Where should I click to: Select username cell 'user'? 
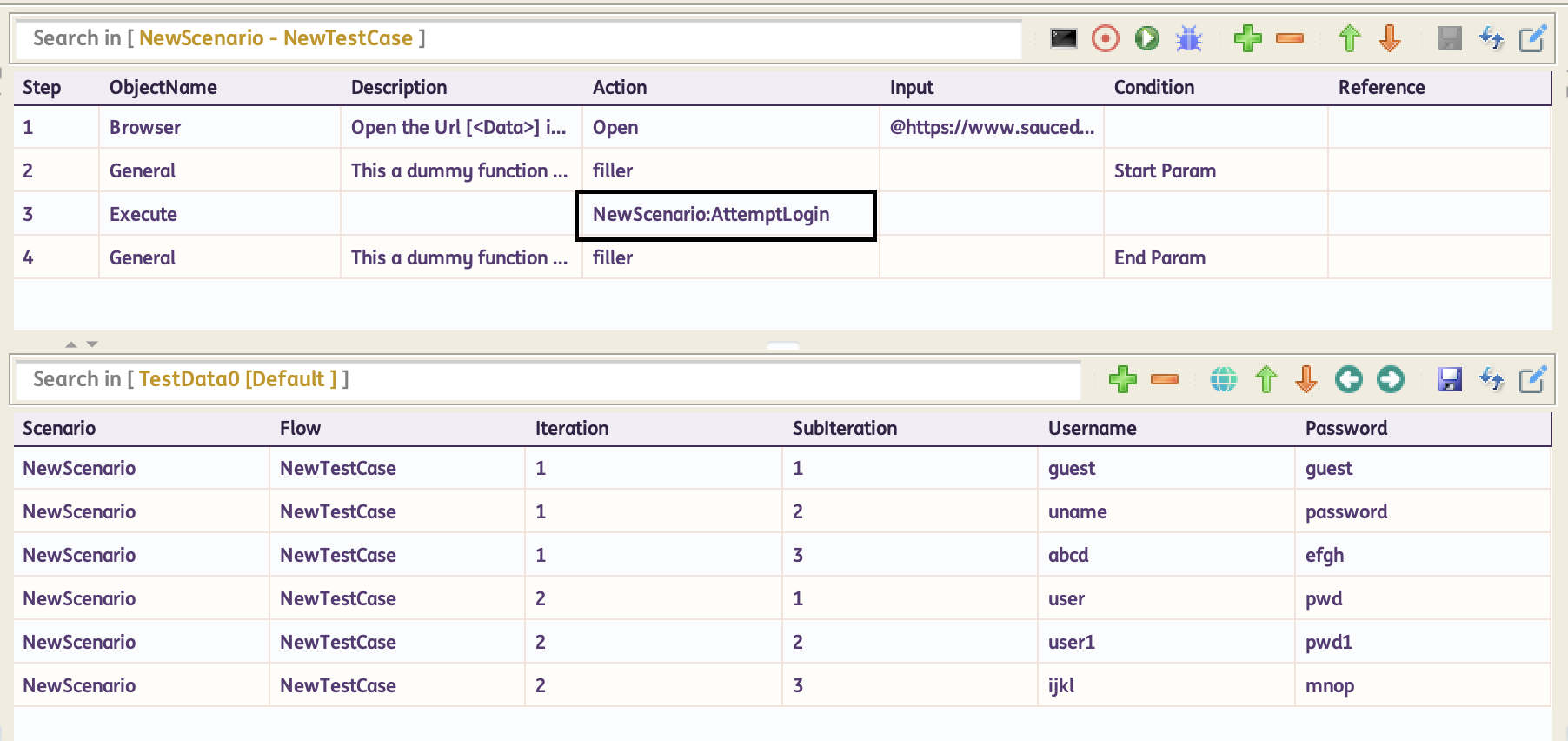pos(1166,598)
